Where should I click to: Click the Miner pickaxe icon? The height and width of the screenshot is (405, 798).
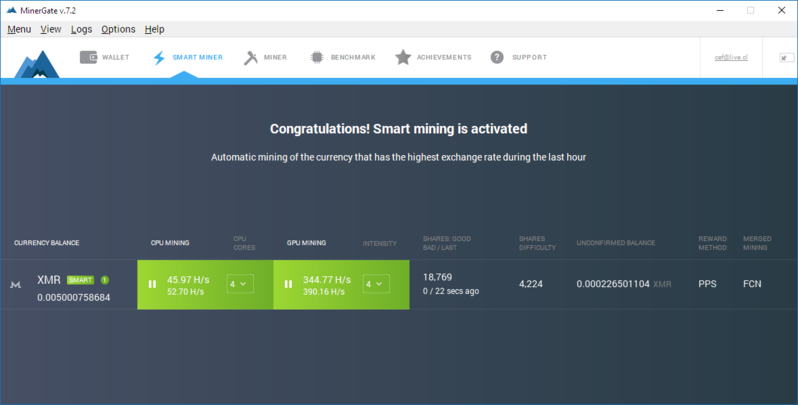click(x=250, y=57)
